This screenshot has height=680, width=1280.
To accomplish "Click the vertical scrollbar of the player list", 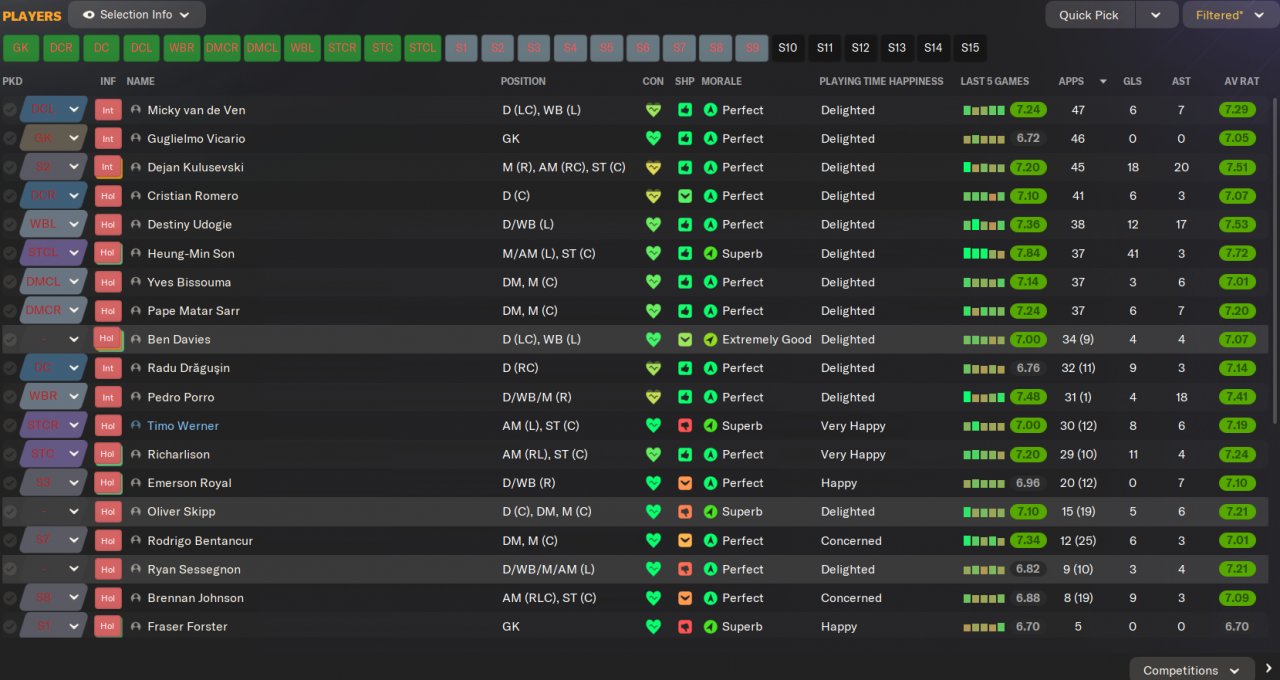I will pos(1274,260).
